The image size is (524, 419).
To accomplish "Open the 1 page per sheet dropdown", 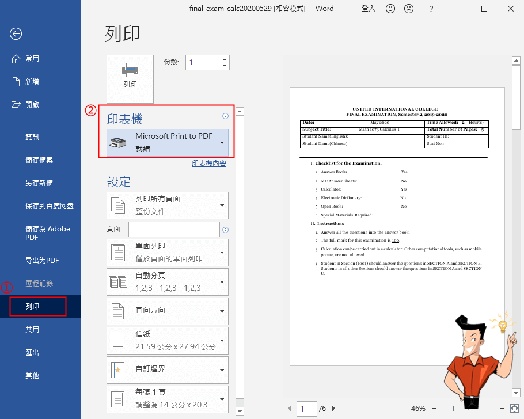I will click(x=168, y=399).
